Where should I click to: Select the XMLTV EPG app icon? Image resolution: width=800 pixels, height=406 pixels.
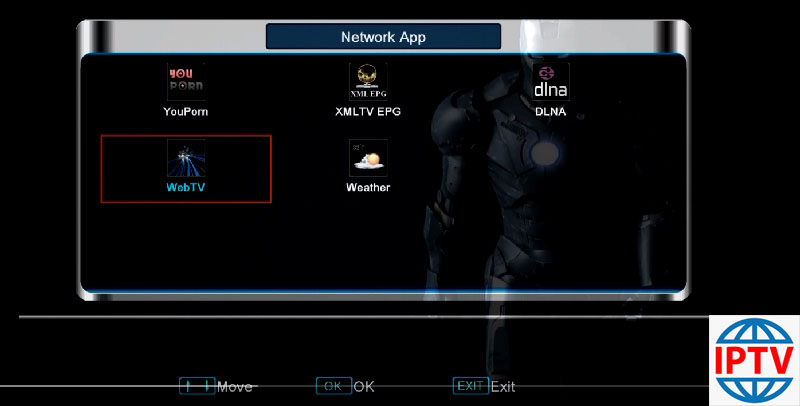coord(368,82)
